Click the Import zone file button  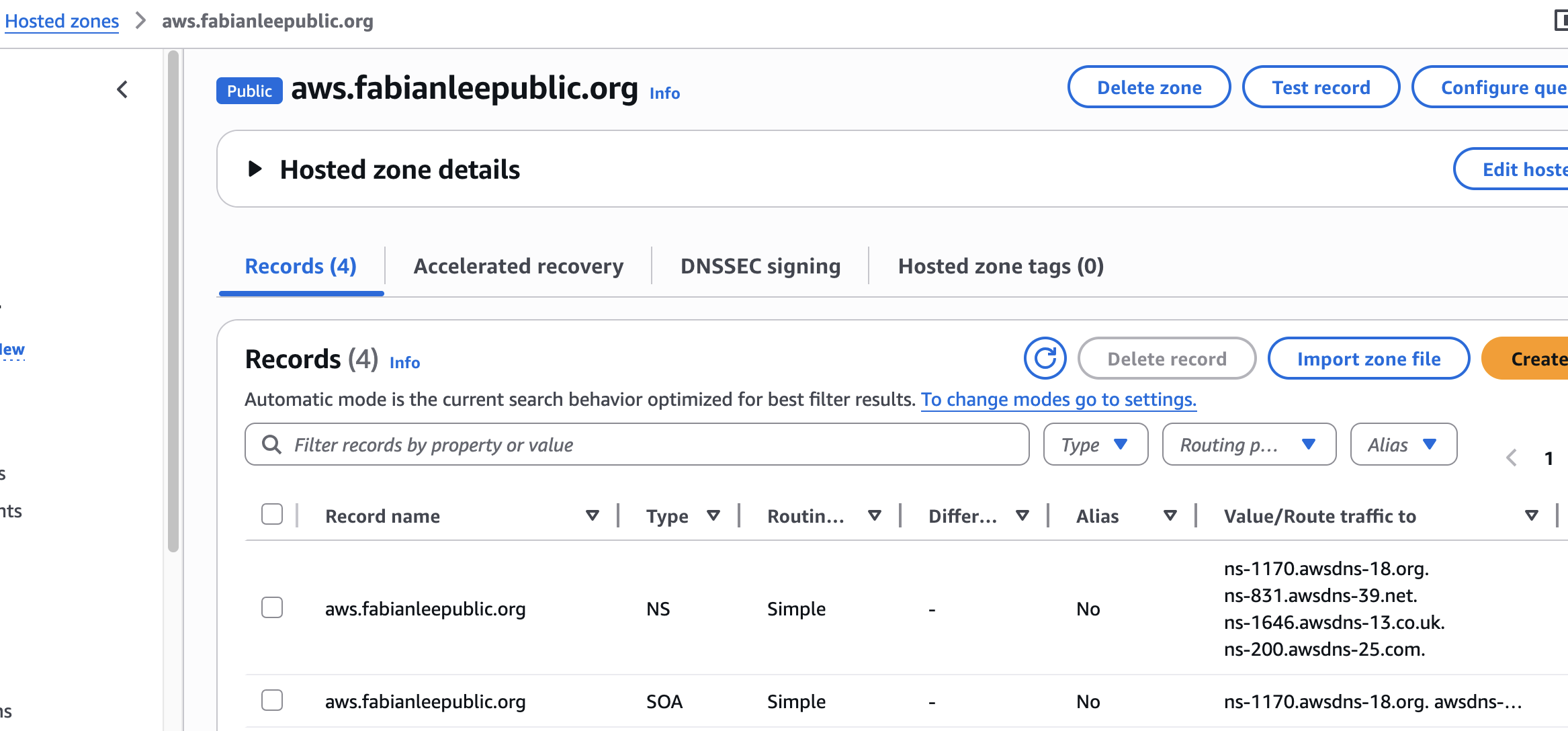point(1368,359)
